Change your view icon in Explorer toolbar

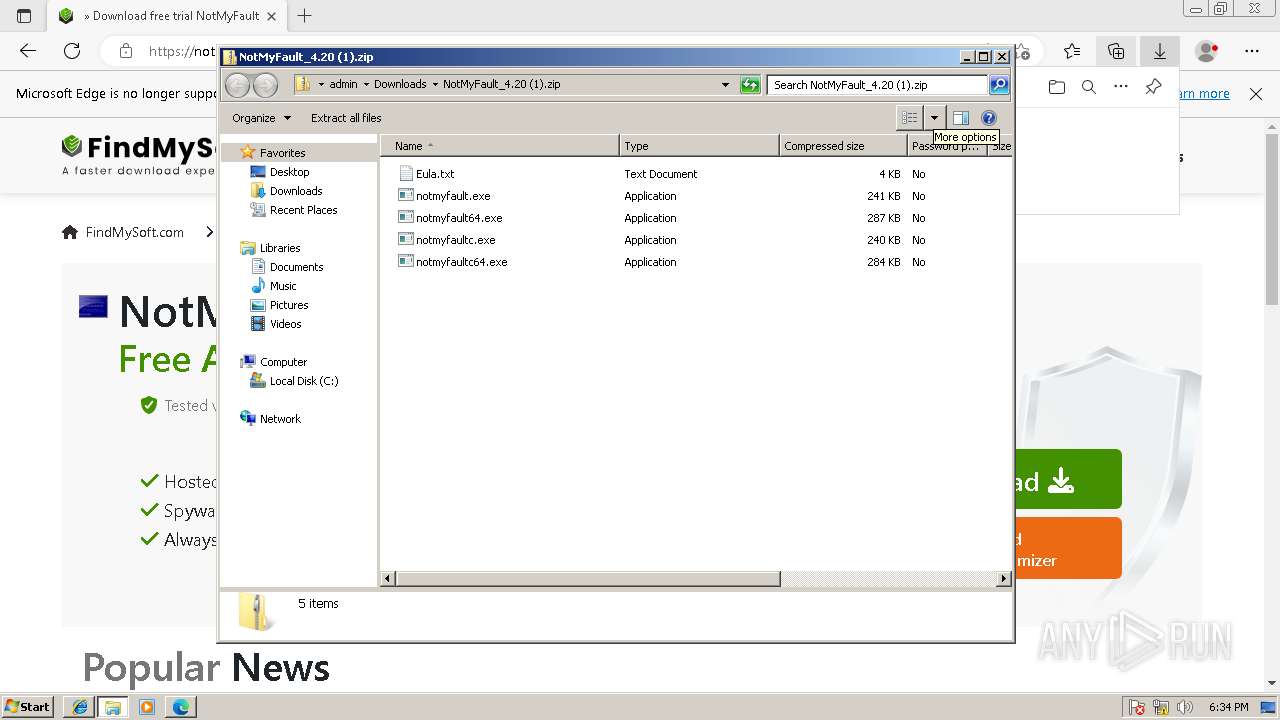tap(909, 118)
